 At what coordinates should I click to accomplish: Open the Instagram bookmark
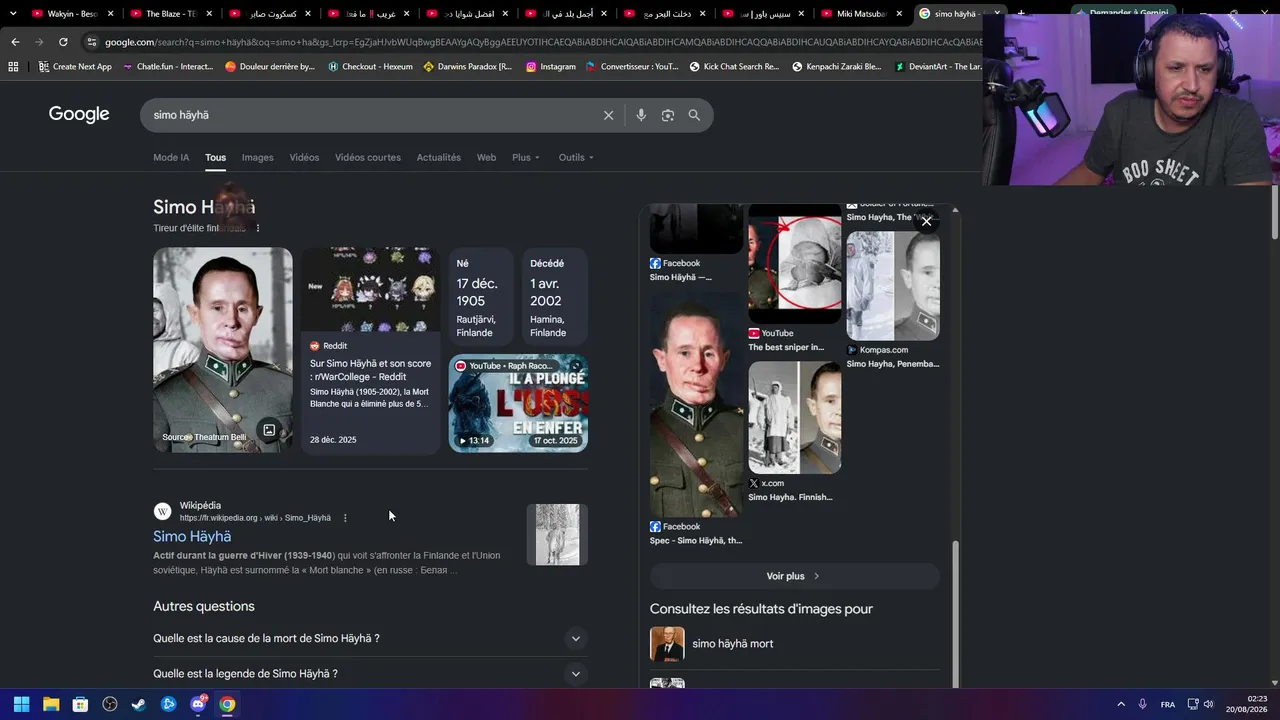551,67
